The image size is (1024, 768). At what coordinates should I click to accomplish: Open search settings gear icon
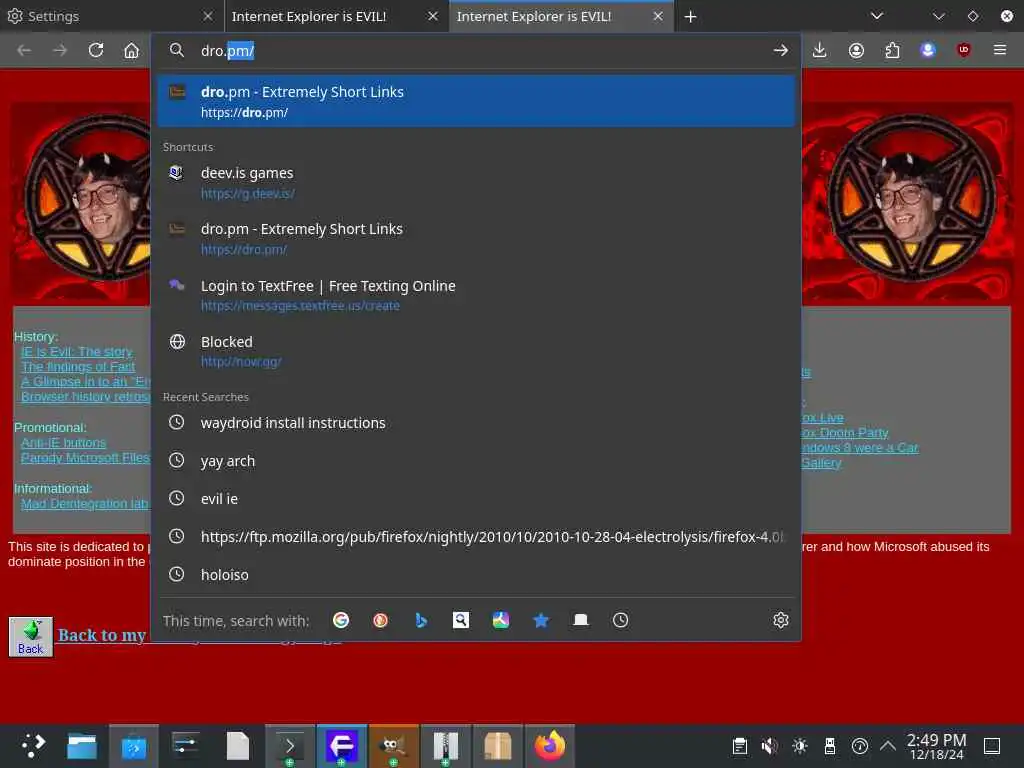point(781,620)
